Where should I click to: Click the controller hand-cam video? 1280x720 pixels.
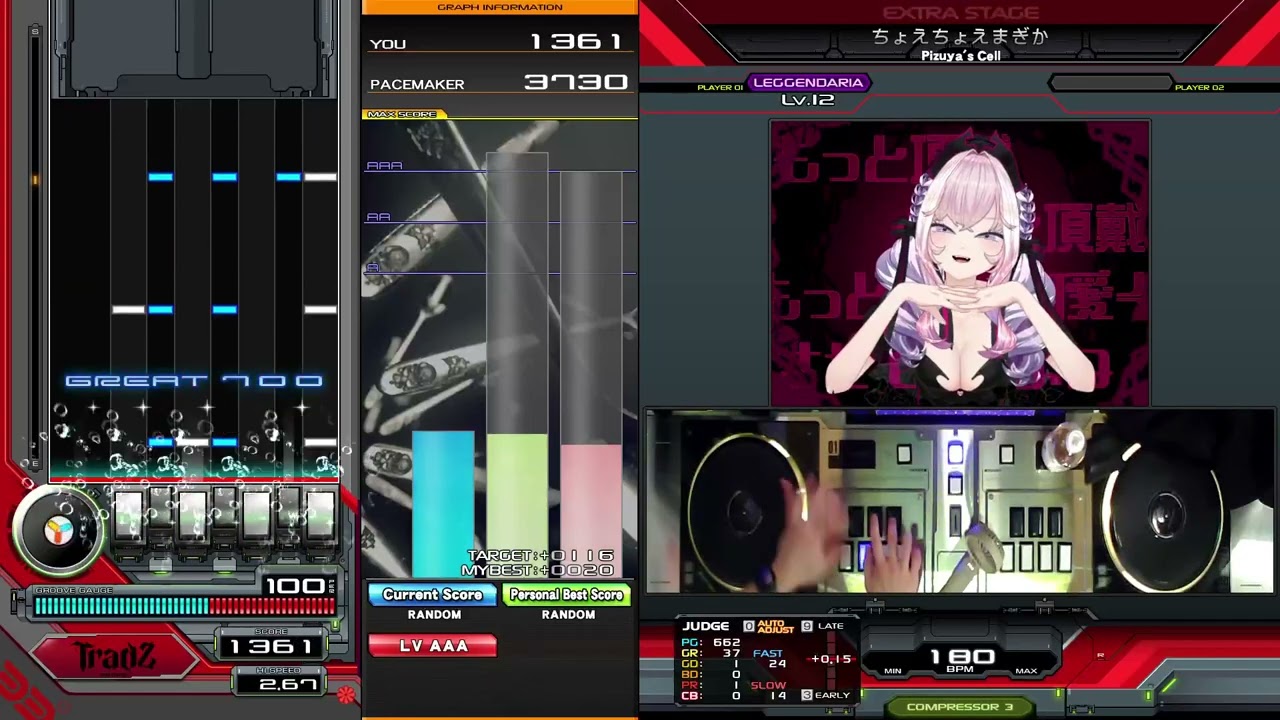click(960, 501)
